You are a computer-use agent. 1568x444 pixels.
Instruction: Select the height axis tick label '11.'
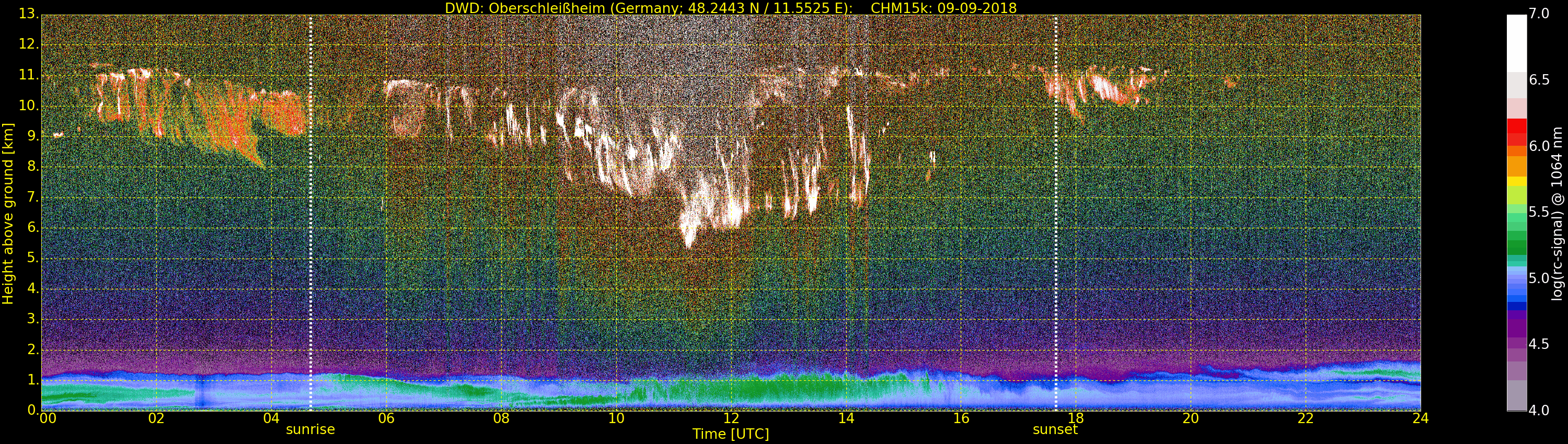[29, 75]
